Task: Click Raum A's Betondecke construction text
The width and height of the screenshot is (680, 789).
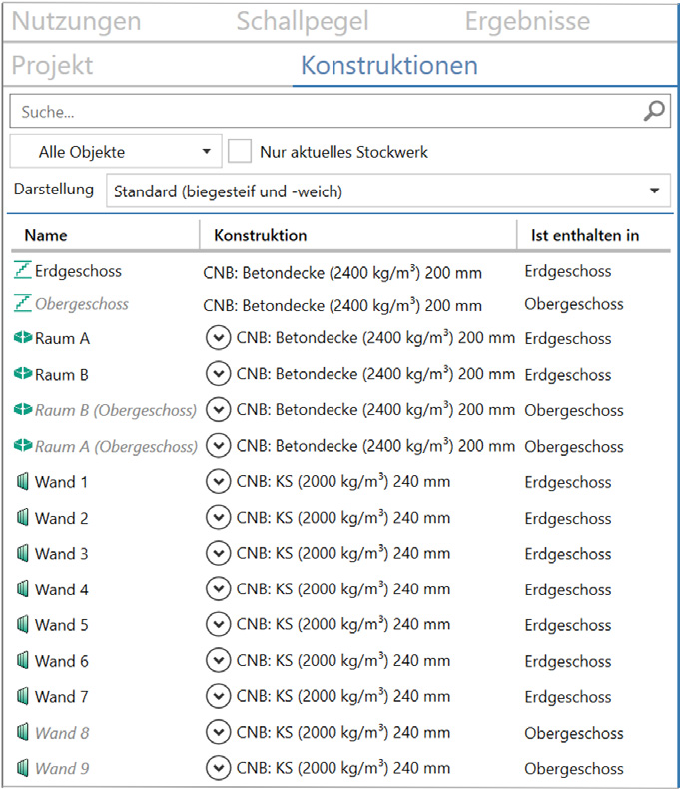Action: tap(375, 337)
